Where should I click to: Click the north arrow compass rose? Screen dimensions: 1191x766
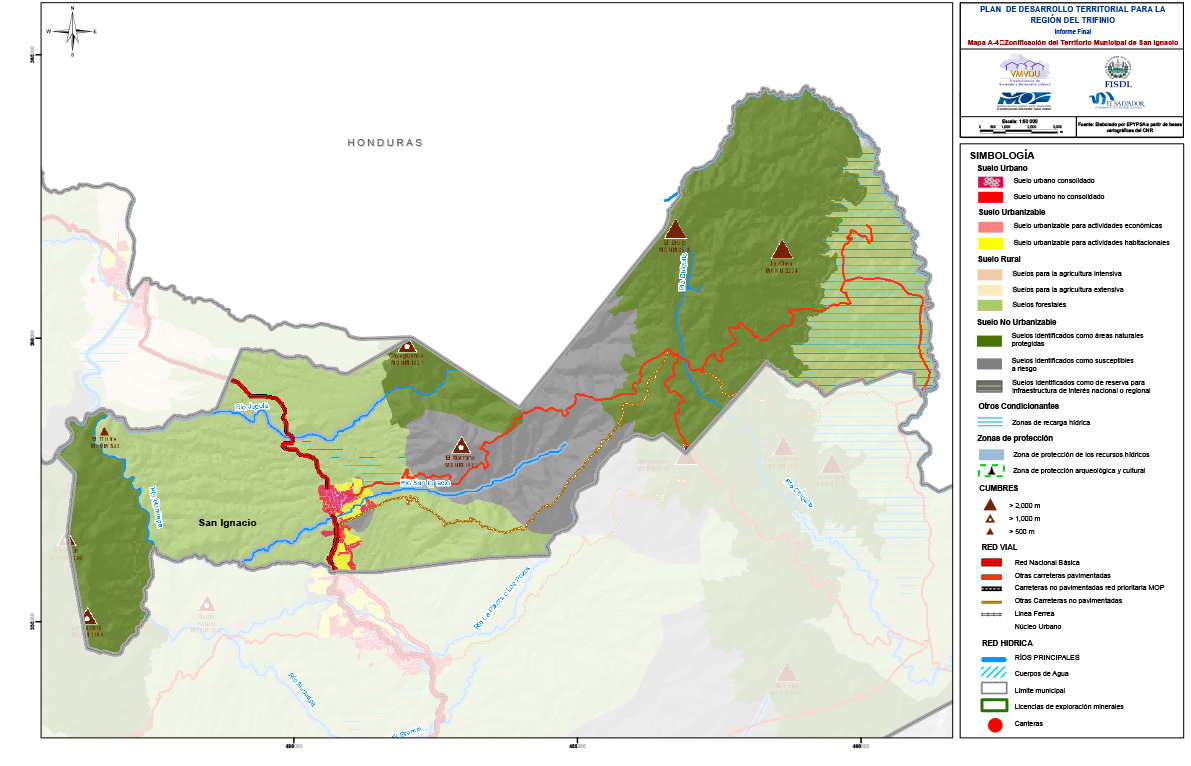[72, 30]
